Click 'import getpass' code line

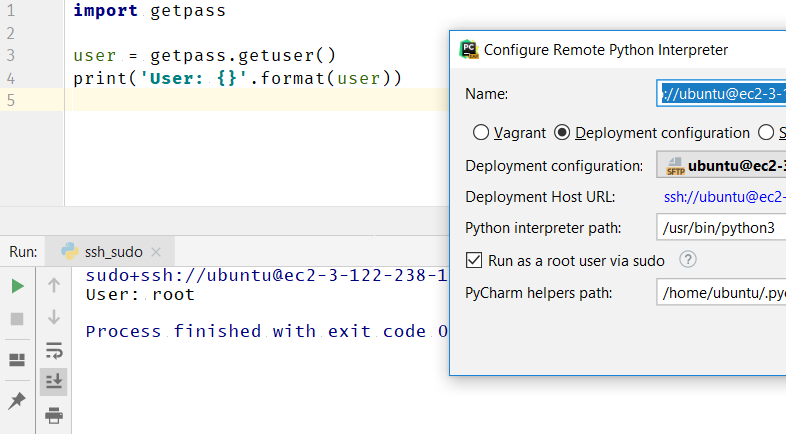[149, 11]
